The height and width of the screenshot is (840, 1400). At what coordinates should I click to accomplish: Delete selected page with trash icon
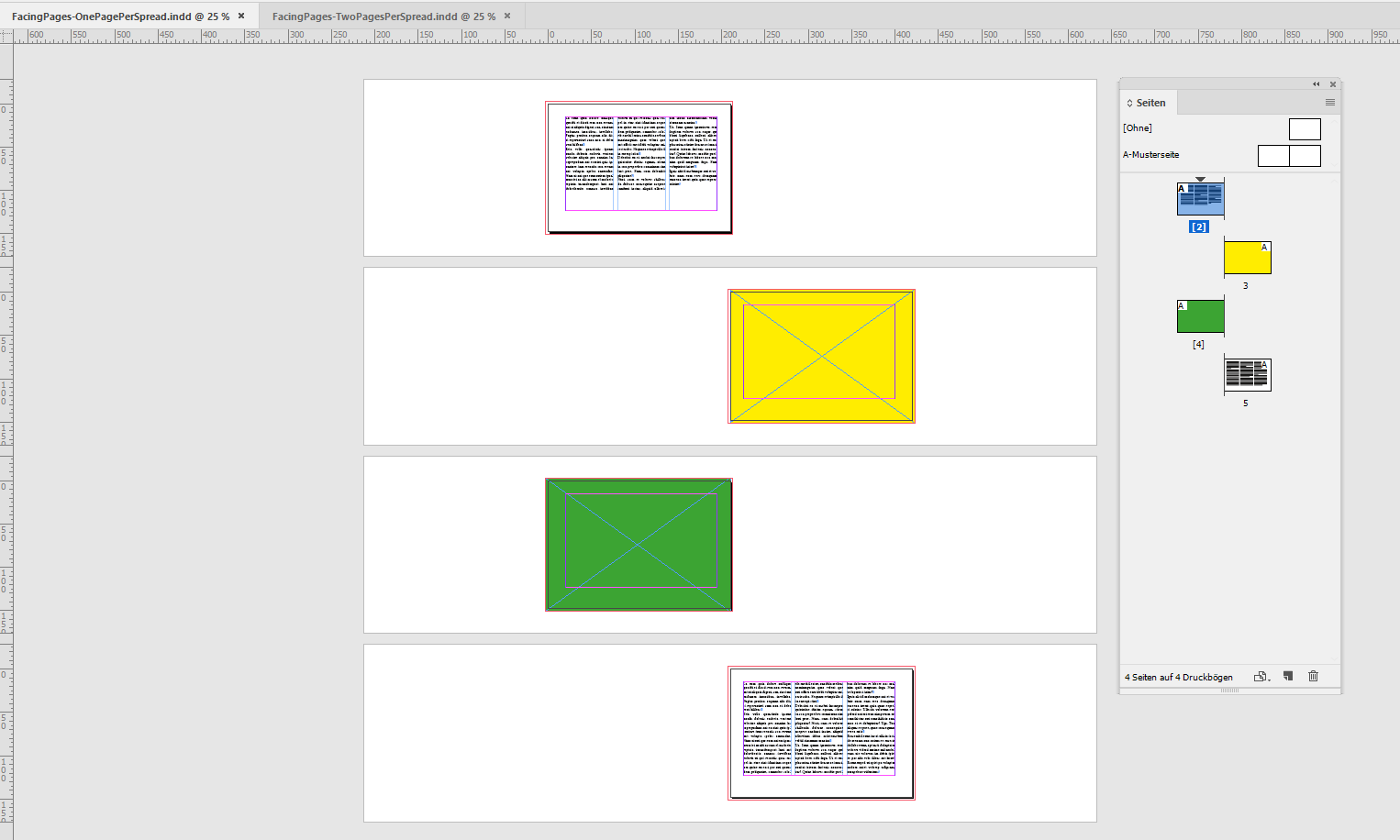[x=1313, y=677]
